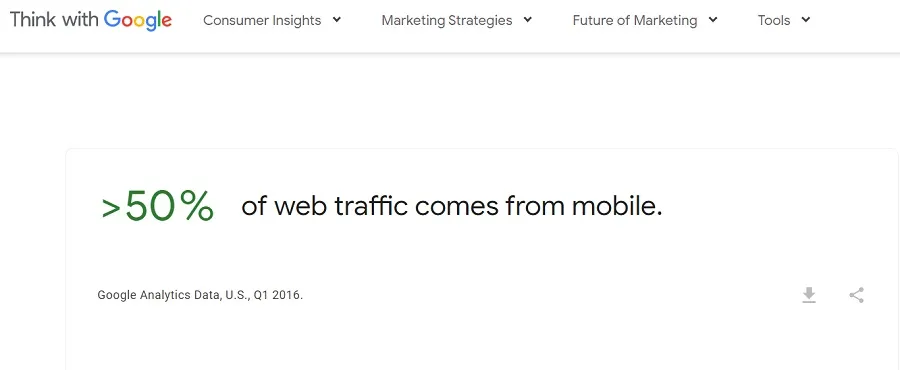Screen dimensions: 900x370
Task: Click the green percent sign in the statistic
Action: (x=196, y=206)
